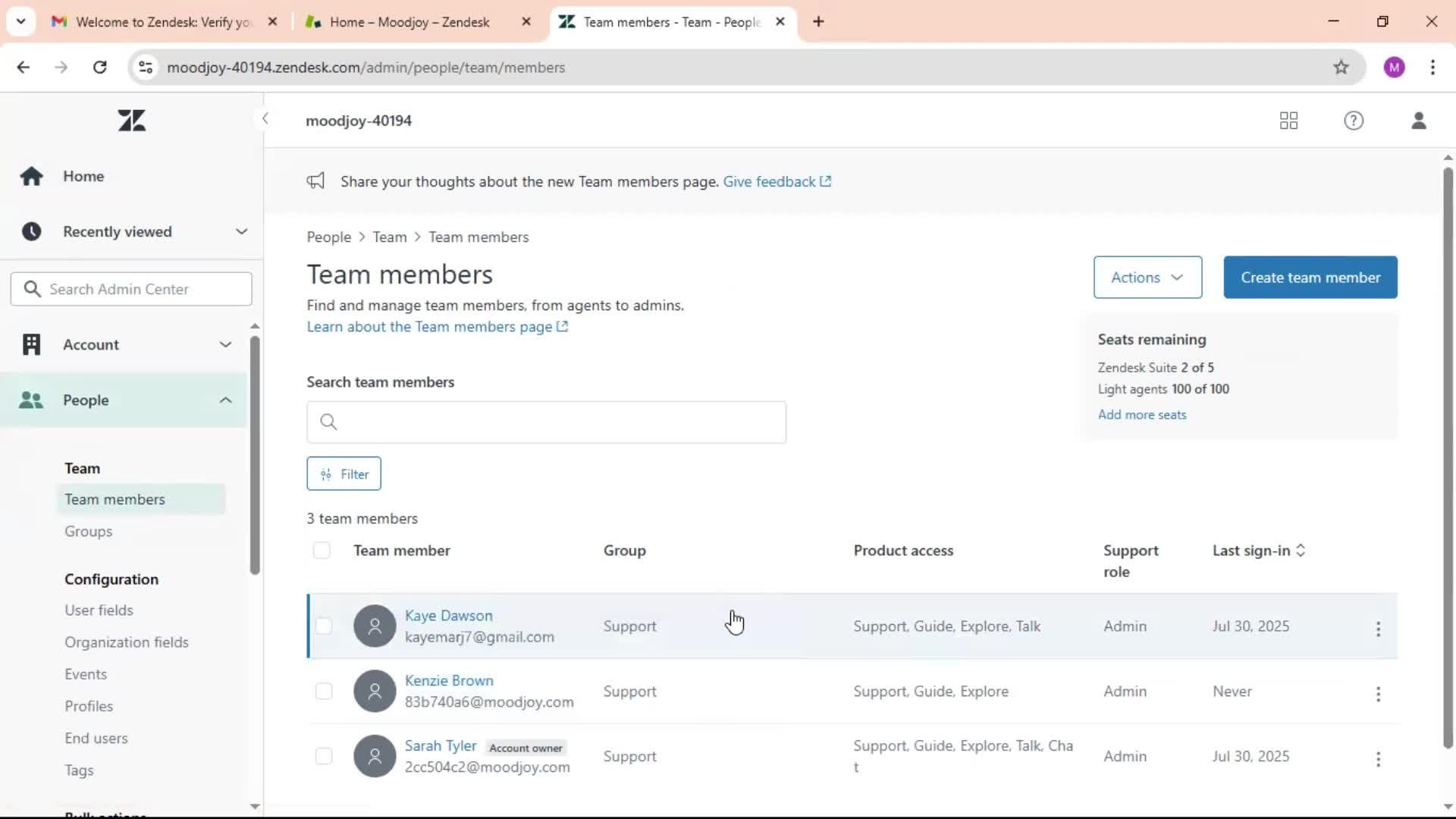Click the Home house icon

click(31, 176)
